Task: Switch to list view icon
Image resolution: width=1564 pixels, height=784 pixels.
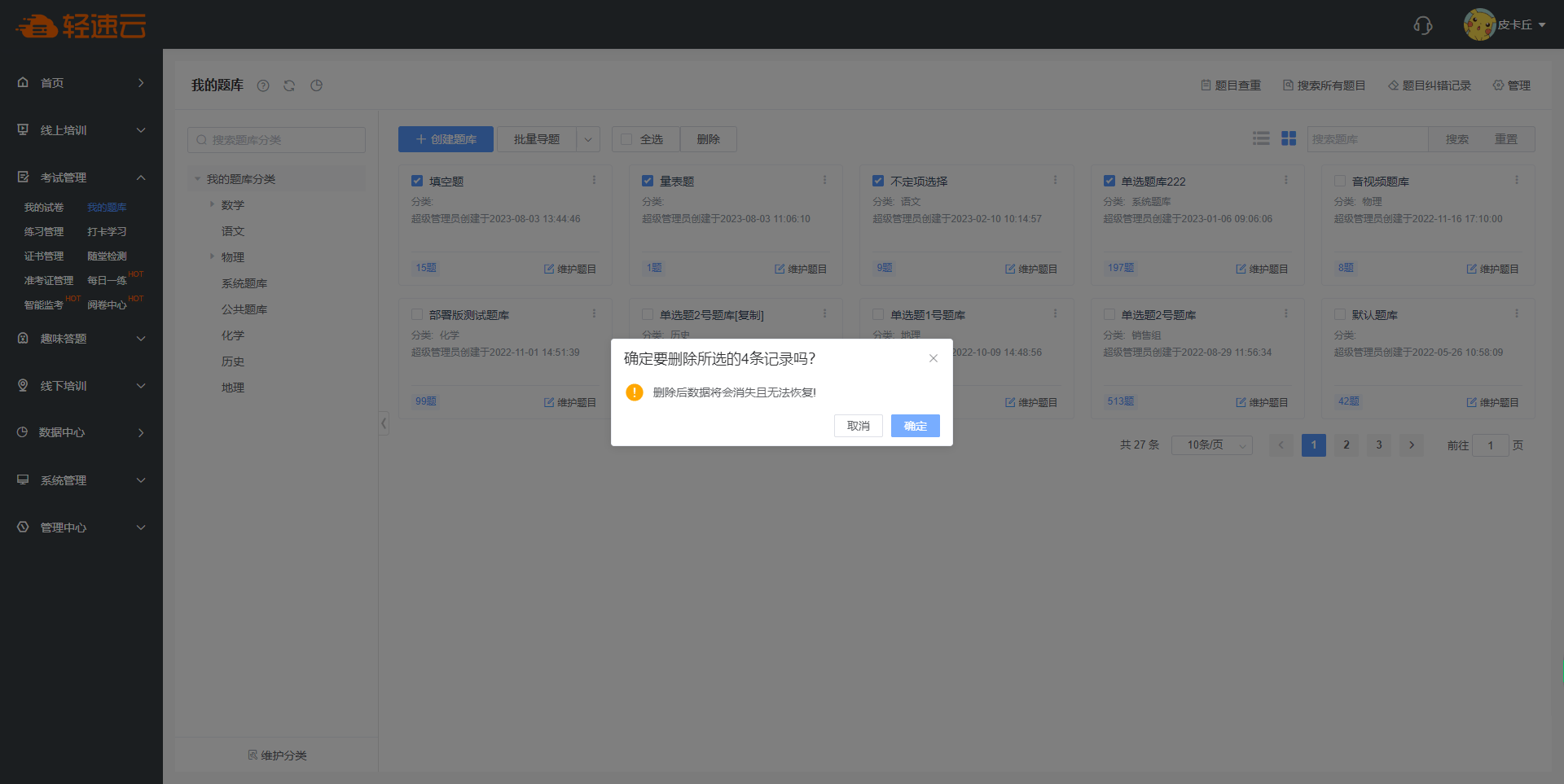Action: point(1261,139)
